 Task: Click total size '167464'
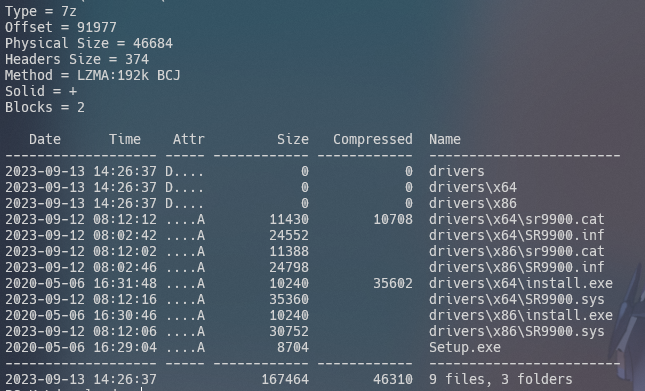(285, 379)
